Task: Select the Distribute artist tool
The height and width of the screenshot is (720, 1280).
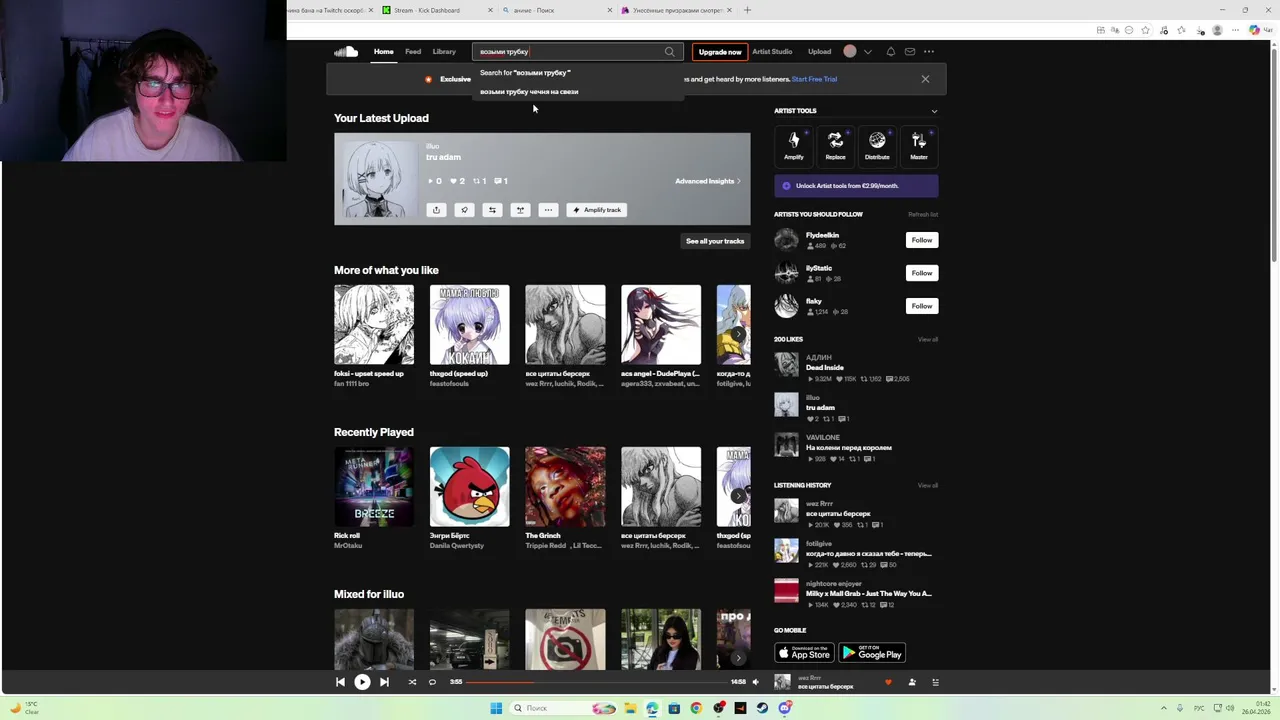Action: (877, 145)
